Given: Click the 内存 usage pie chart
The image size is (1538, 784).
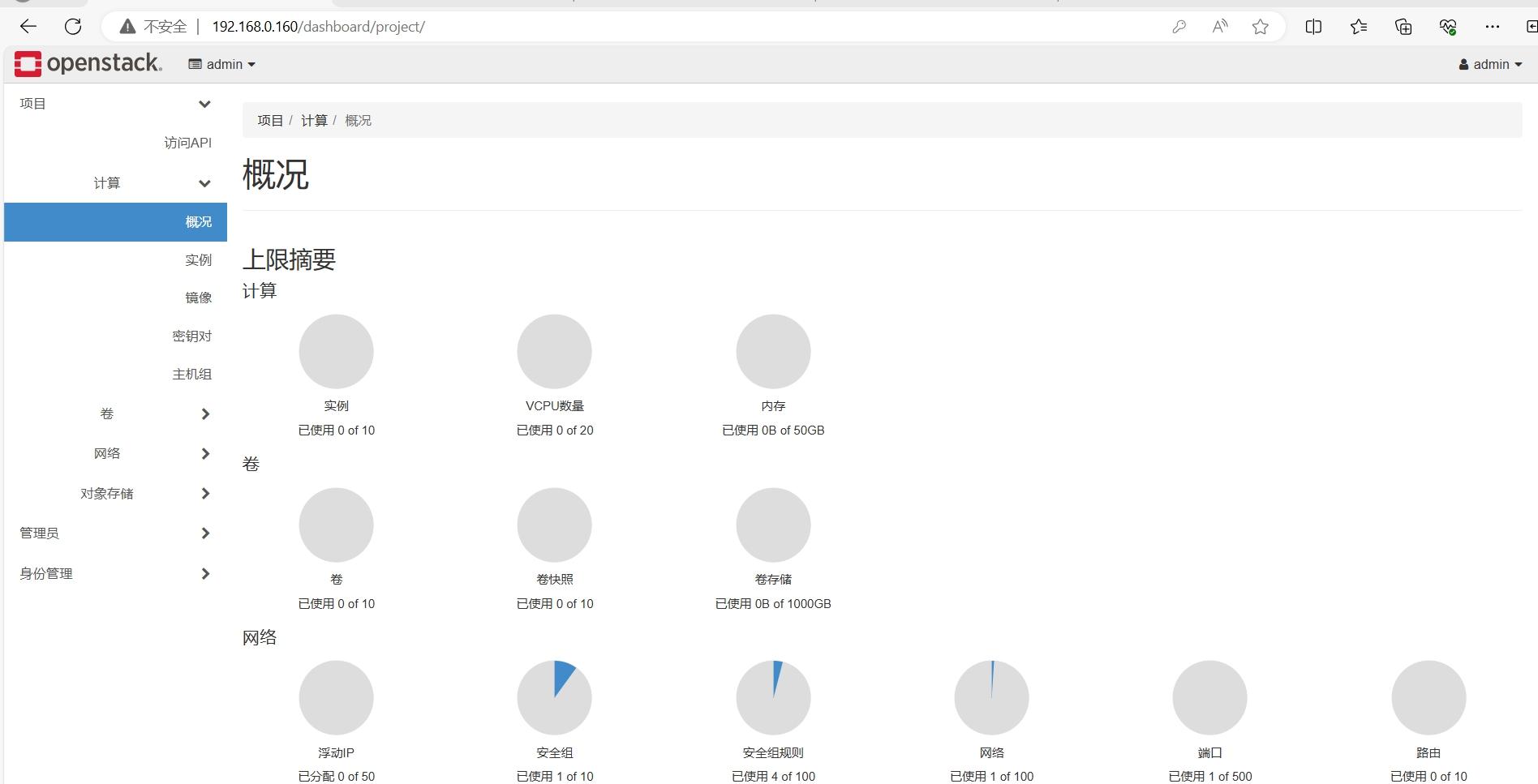Looking at the screenshot, I should [x=773, y=352].
